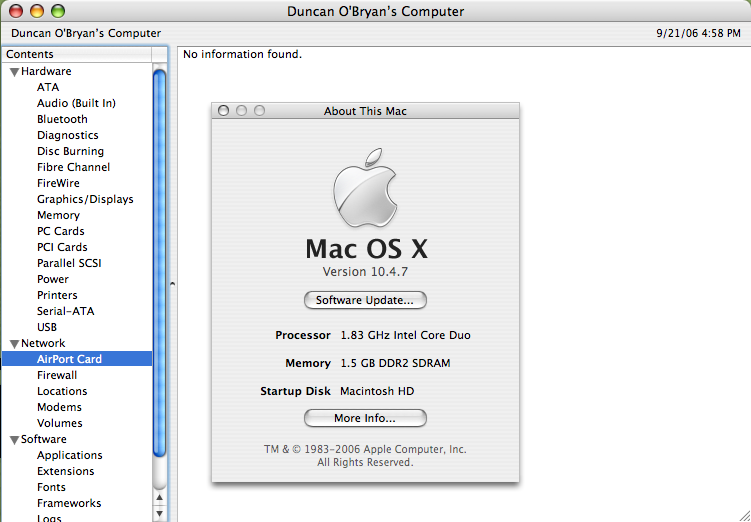
Task: Click the Mac OS X title text
Action: (x=366, y=249)
